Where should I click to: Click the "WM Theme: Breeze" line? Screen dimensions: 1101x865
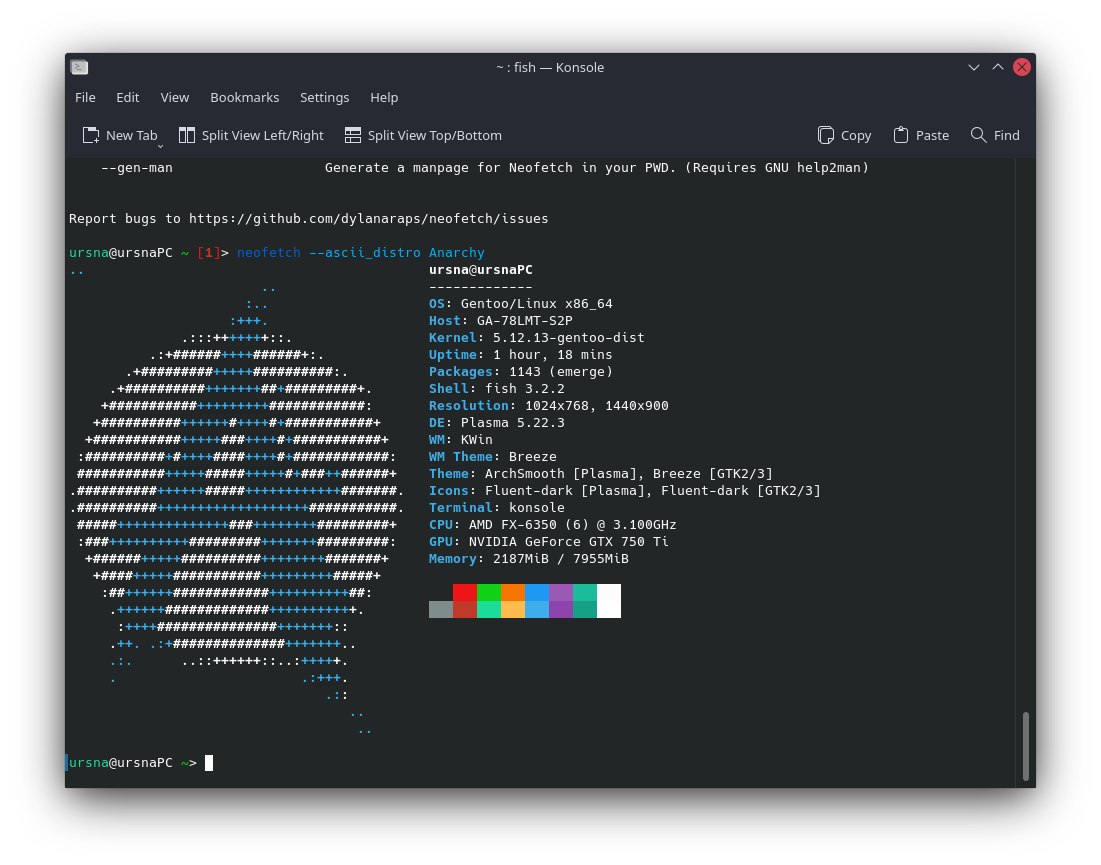[493, 456]
